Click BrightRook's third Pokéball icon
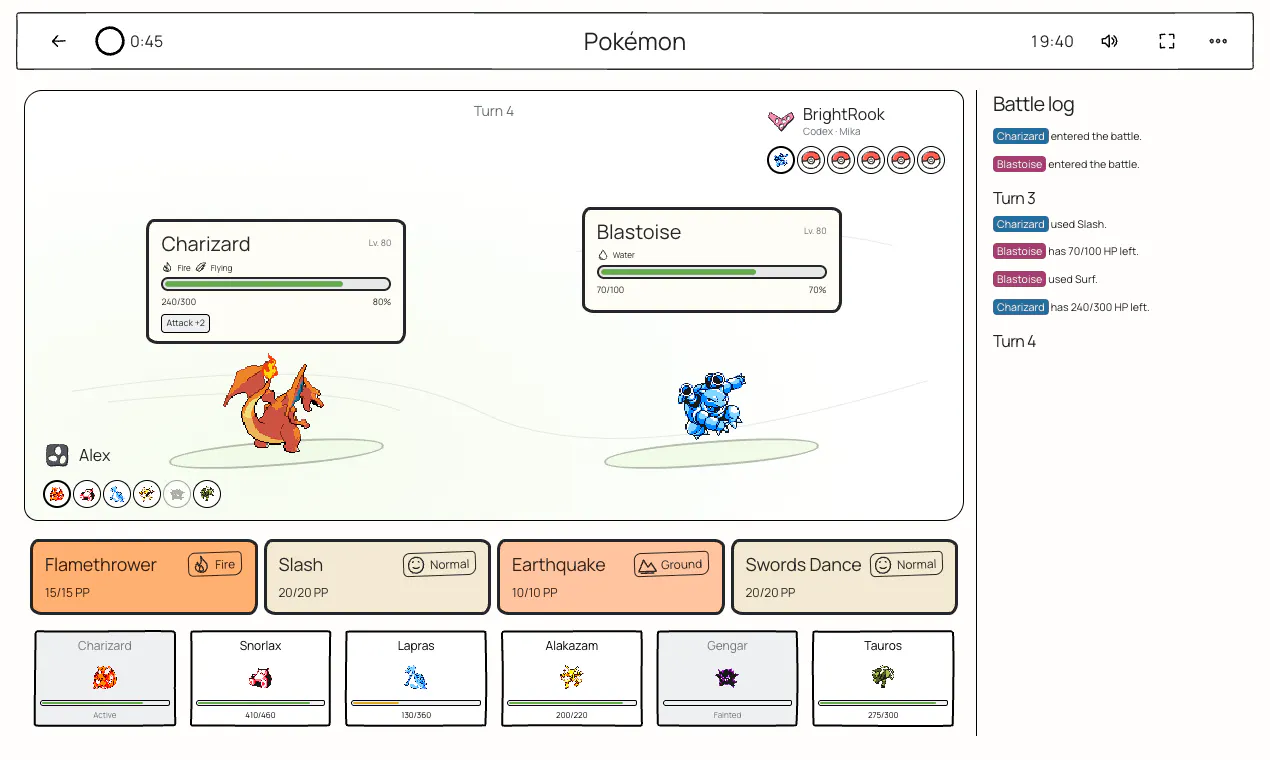Screen dimensions: 1270x760 click(x=841, y=160)
